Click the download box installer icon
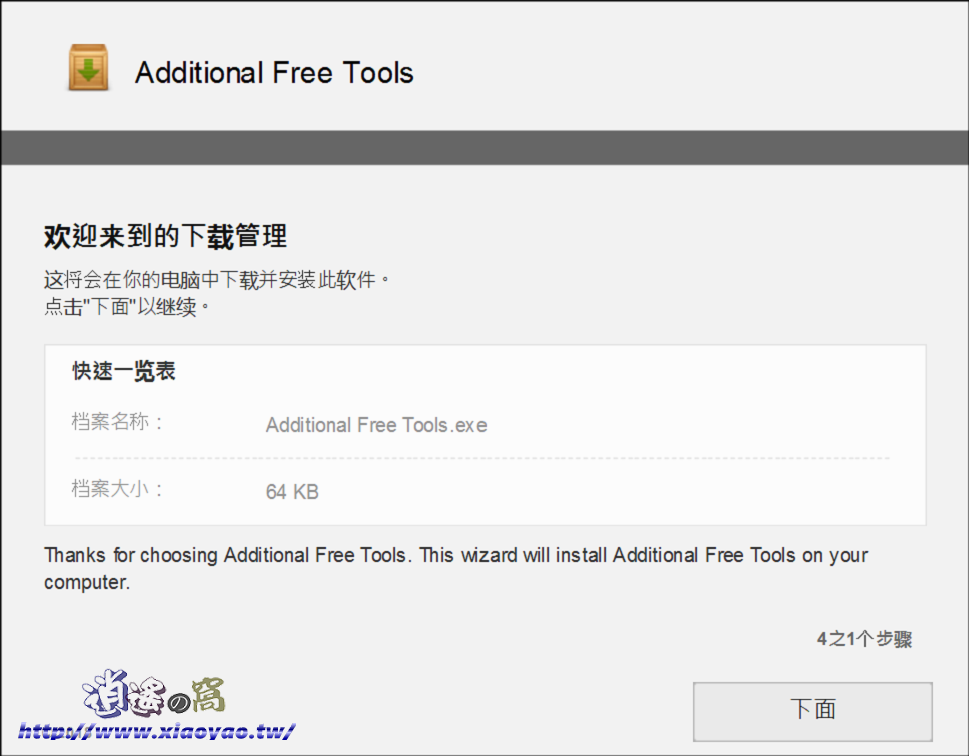Image resolution: width=969 pixels, height=756 pixels. pyautogui.click(x=88, y=67)
